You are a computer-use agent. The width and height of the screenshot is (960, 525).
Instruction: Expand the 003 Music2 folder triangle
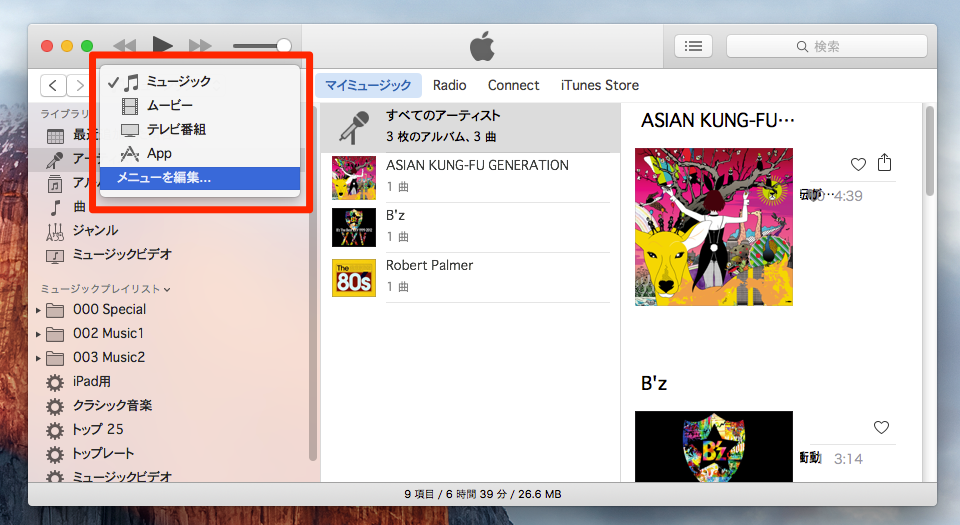pyautogui.click(x=38, y=358)
